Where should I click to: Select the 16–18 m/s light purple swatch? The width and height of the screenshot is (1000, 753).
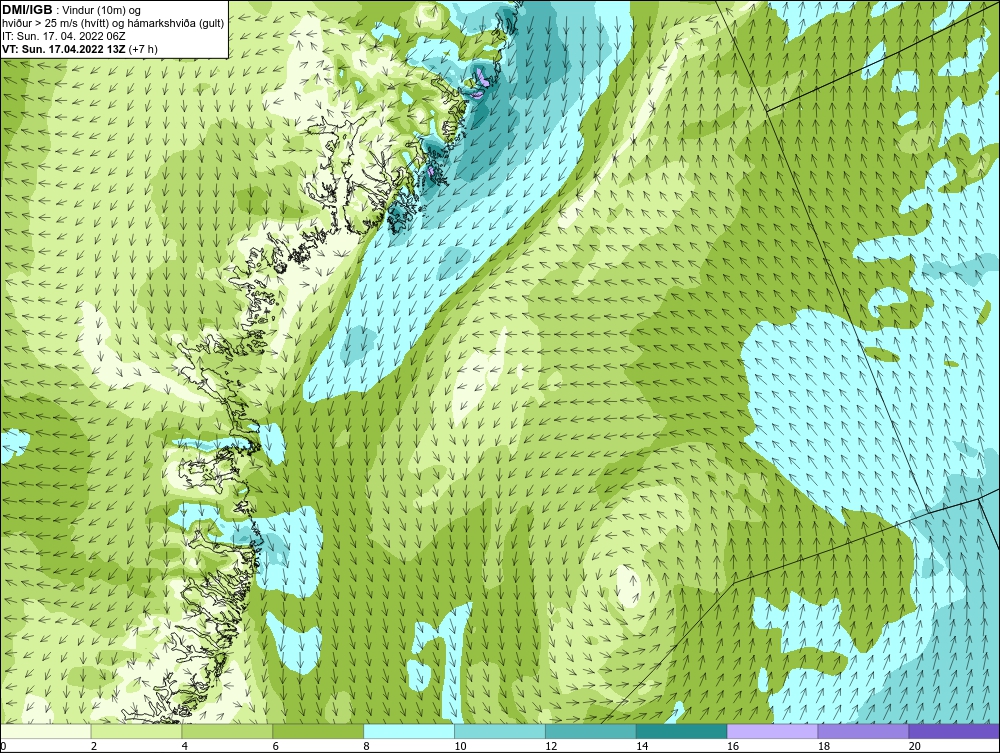click(x=772, y=731)
